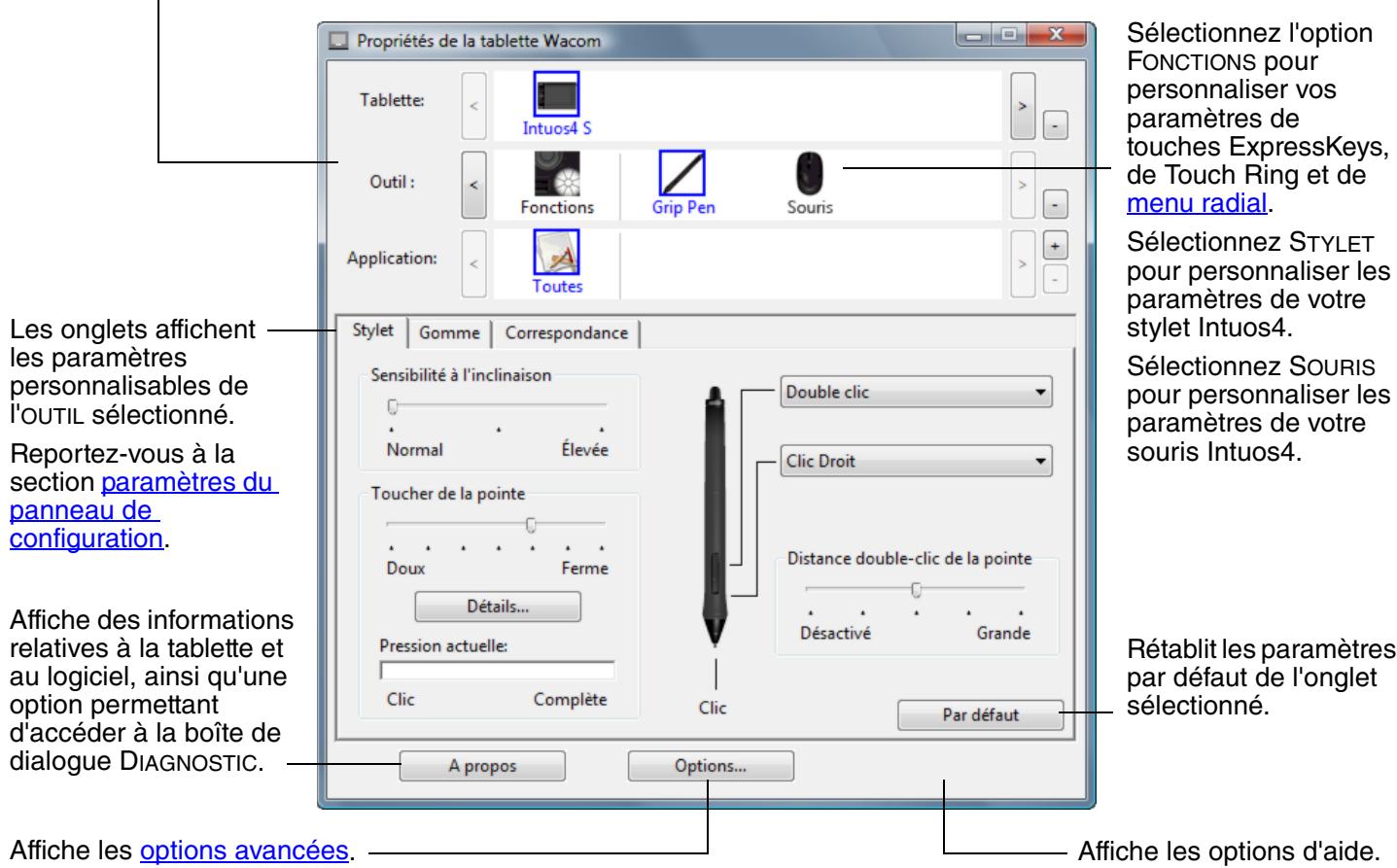Switch to the Correspondance tab
Viewport: 1397px width, 868px height.
[567, 332]
